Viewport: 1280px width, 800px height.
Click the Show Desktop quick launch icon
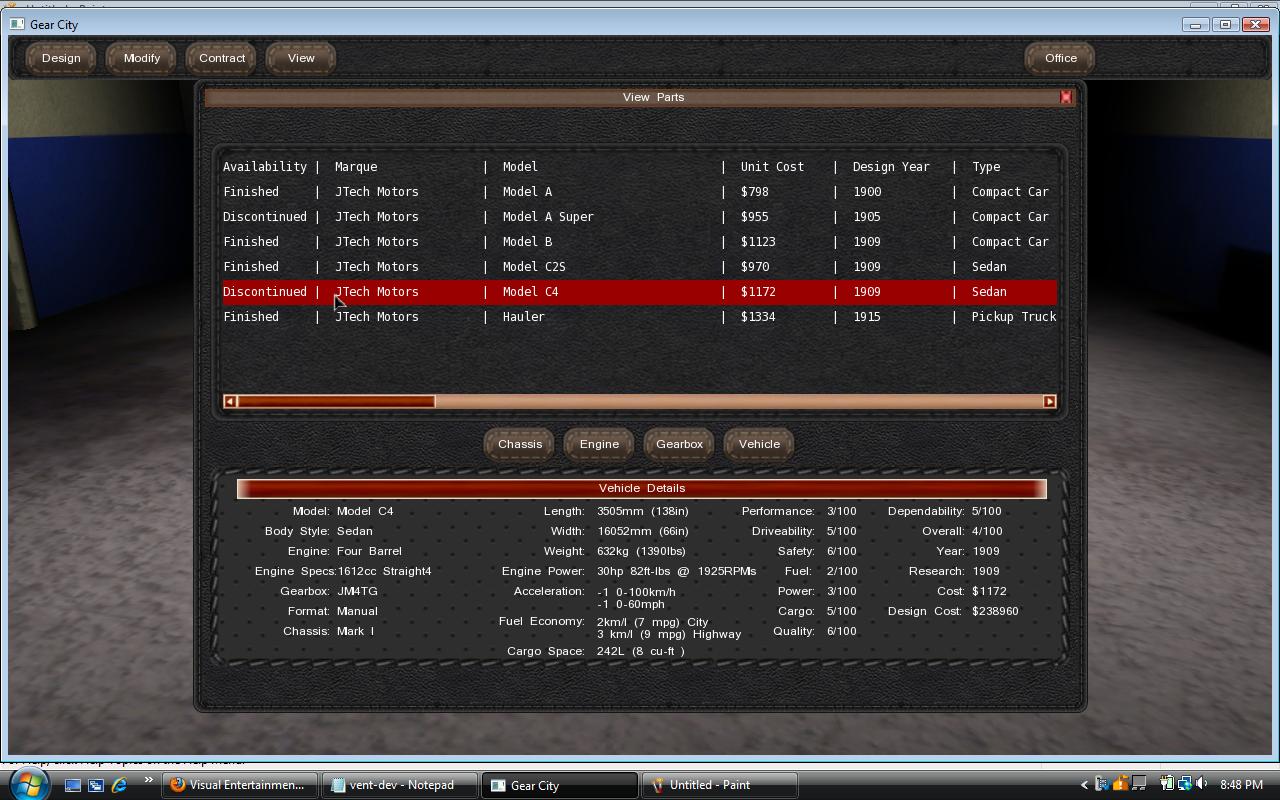pos(73,785)
